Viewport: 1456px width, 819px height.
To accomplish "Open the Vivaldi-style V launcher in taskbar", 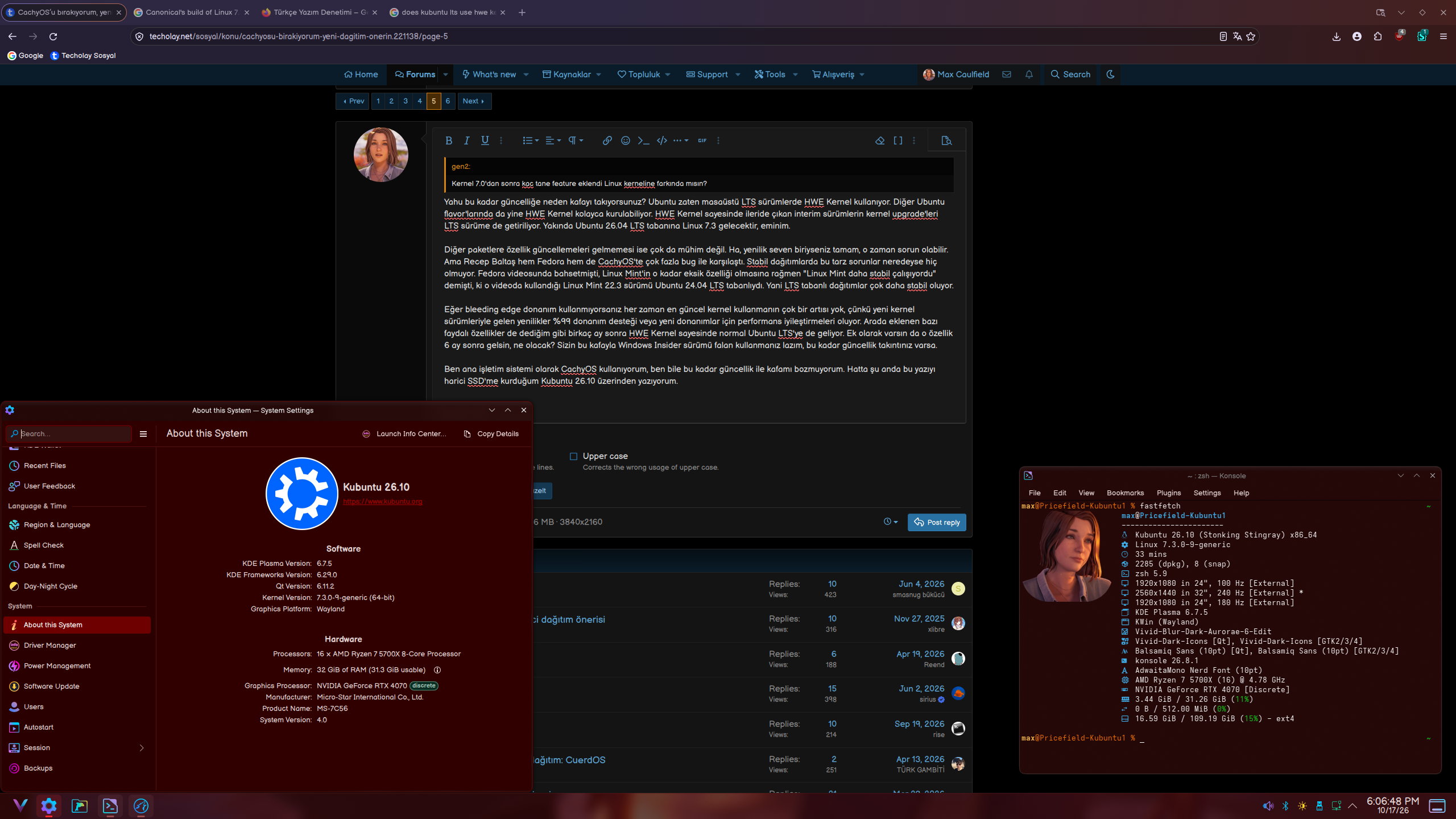I will 20,805.
